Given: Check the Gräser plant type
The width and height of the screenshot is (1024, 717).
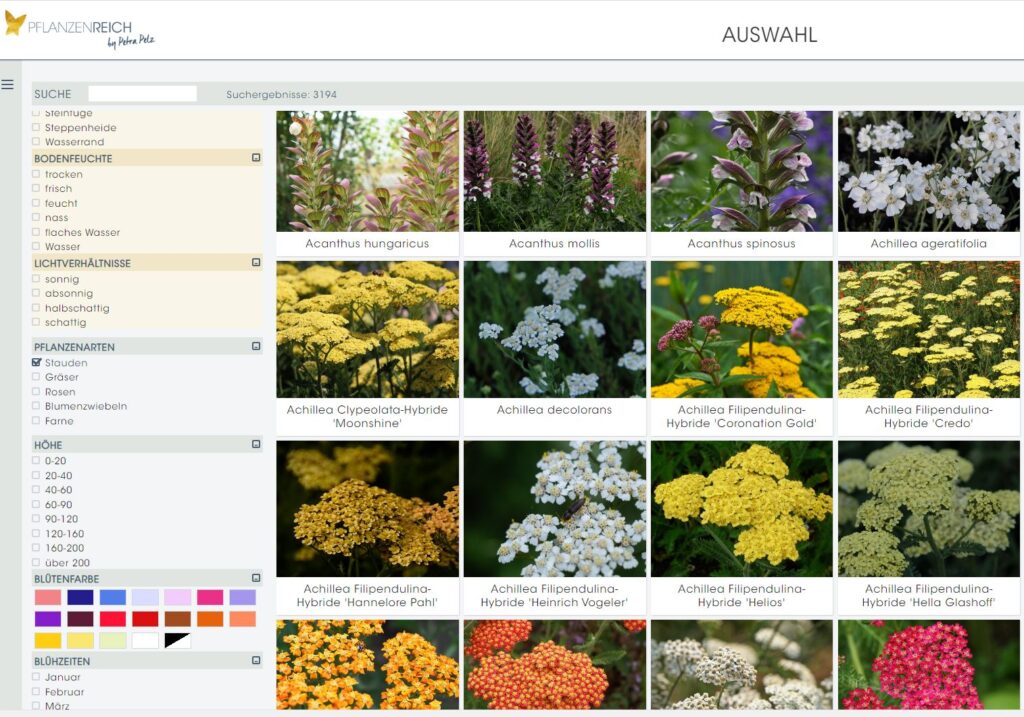Looking at the screenshot, I should coord(36,377).
